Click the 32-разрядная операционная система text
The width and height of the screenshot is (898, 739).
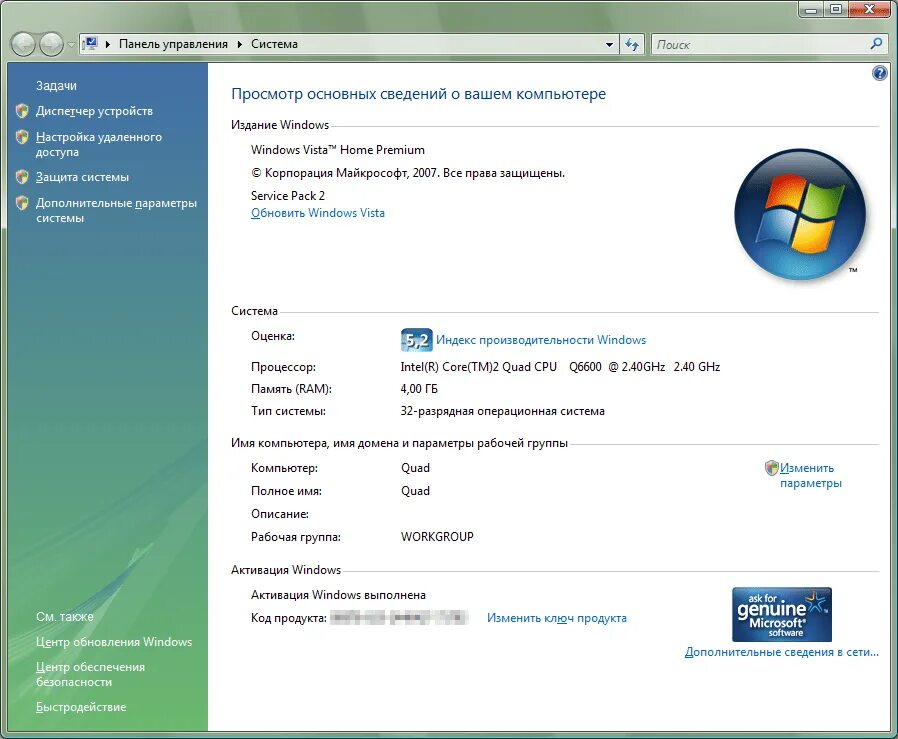(x=502, y=411)
